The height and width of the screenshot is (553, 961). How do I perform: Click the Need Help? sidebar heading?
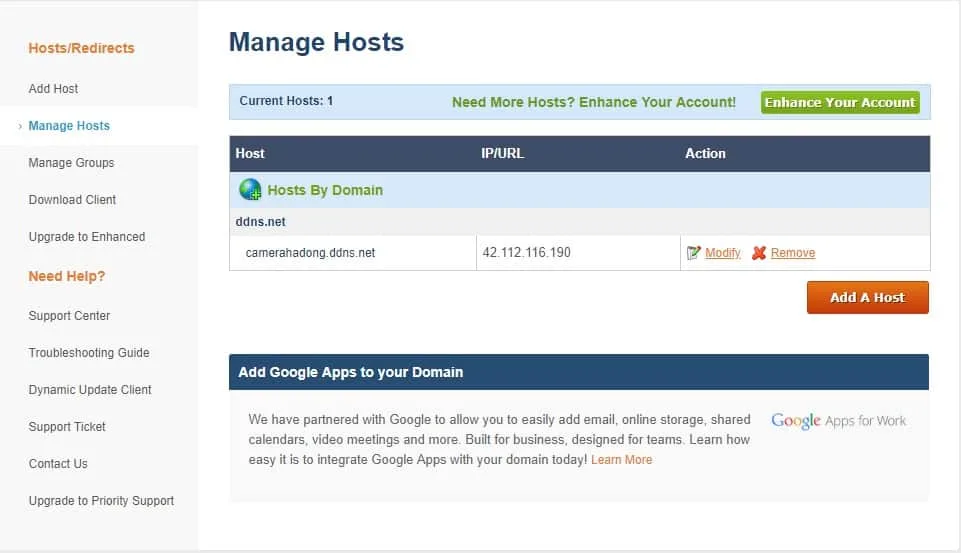tap(67, 276)
